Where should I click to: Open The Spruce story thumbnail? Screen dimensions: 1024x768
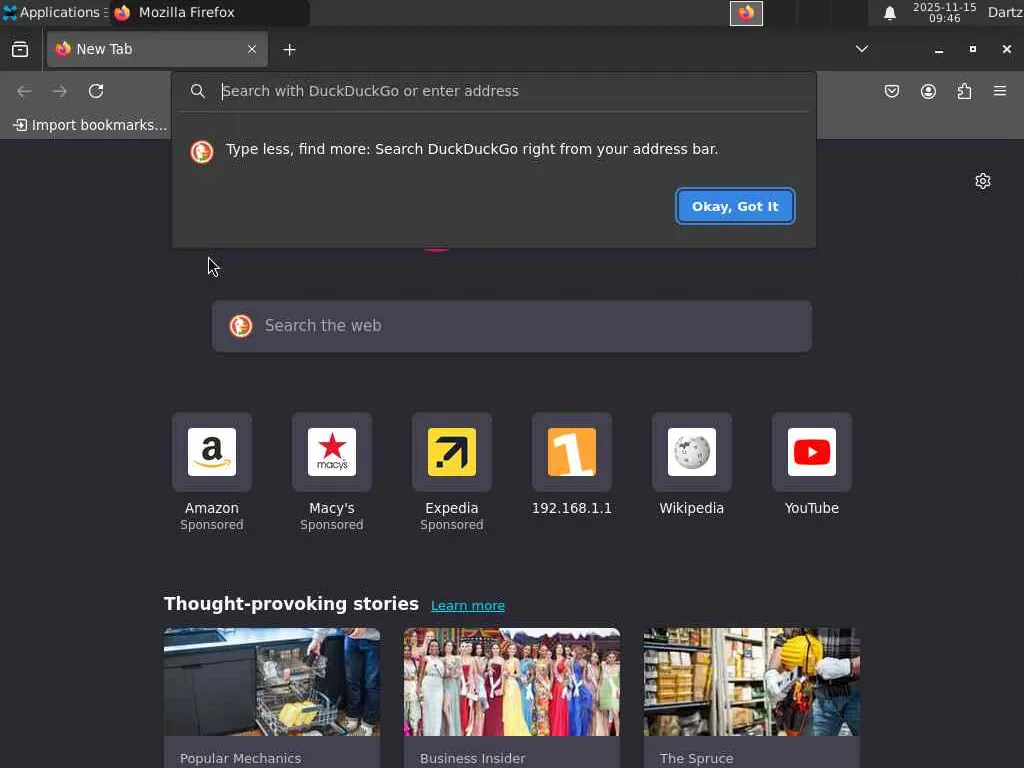[x=752, y=682]
